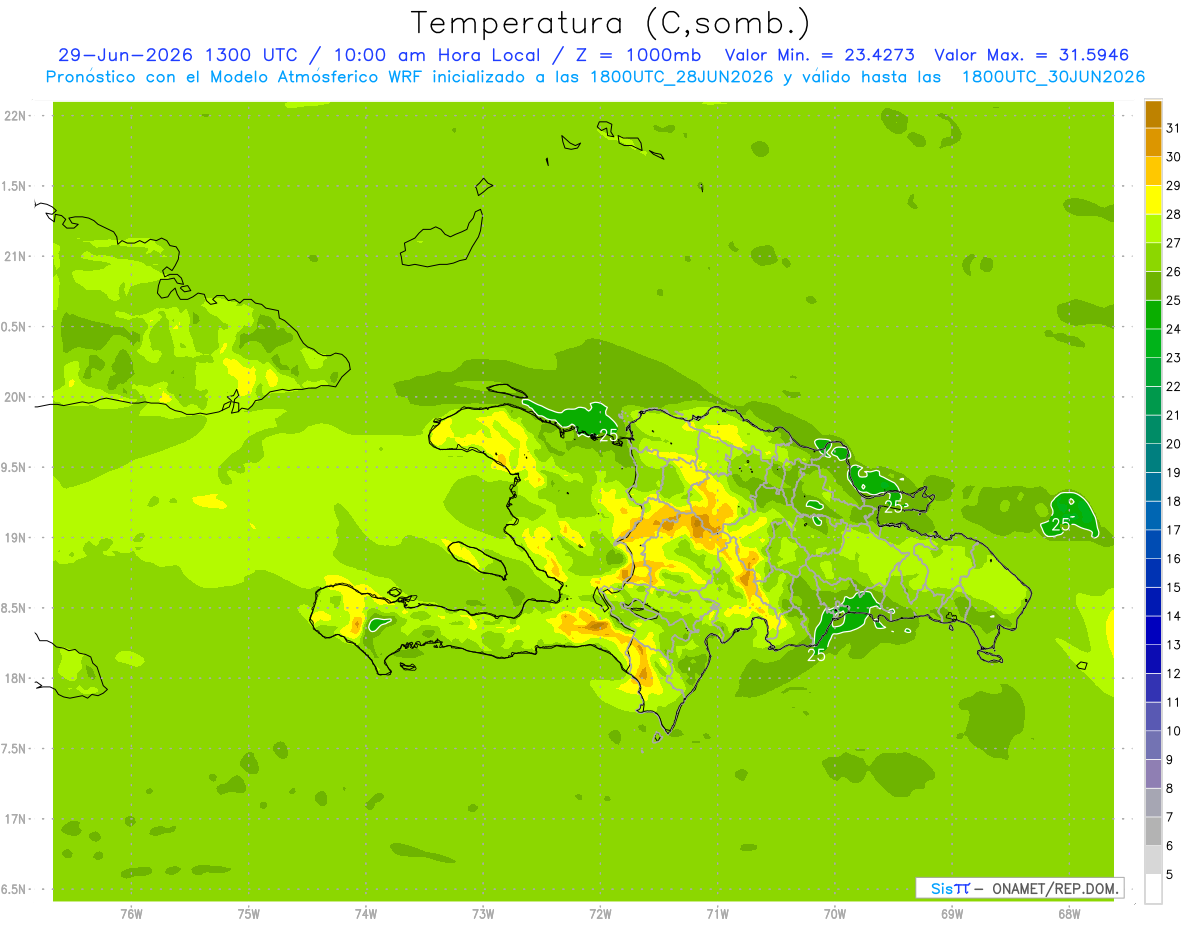Pick the purple swatch between 9 and 10

point(1153,746)
